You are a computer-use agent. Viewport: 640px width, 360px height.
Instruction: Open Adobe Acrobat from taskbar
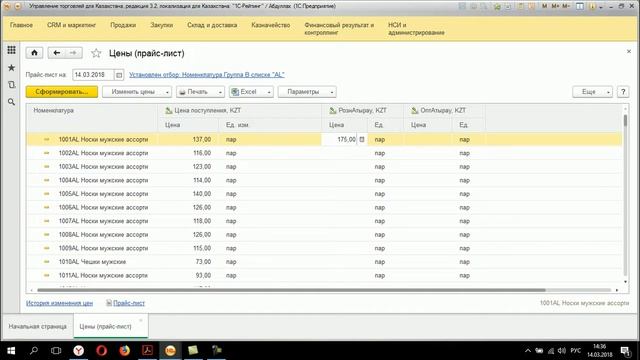[147, 350]
